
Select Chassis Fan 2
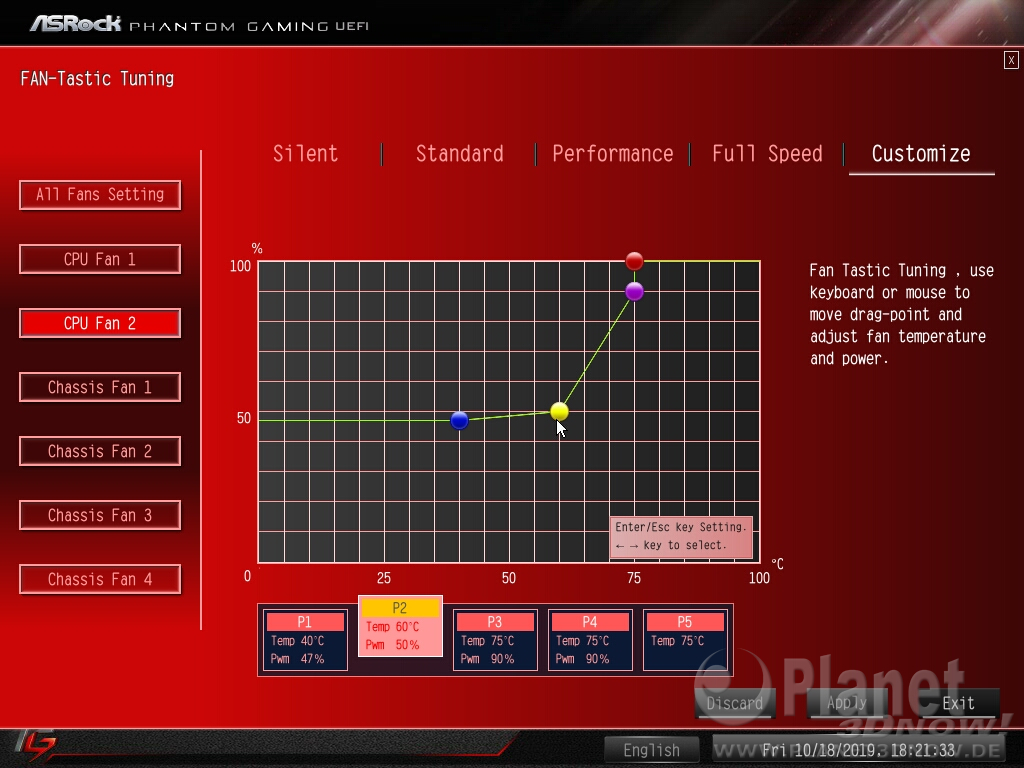click(100, 451)
